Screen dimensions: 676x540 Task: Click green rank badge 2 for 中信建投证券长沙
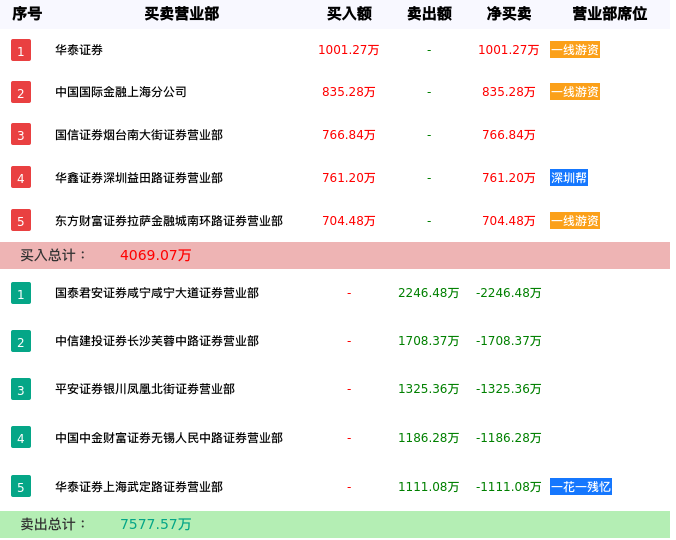21,341
